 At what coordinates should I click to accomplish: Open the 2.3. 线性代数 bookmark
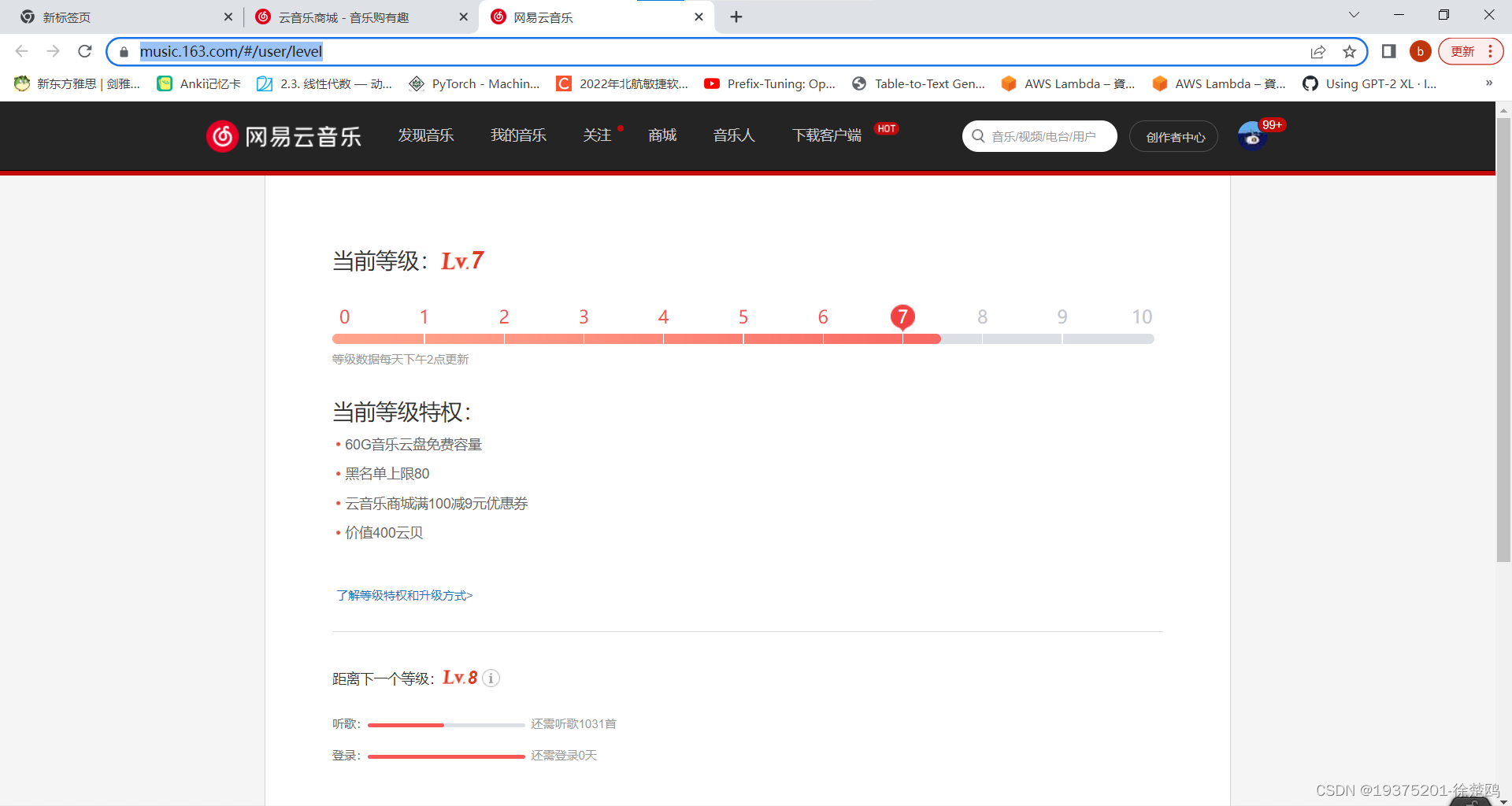pos(324,83)
